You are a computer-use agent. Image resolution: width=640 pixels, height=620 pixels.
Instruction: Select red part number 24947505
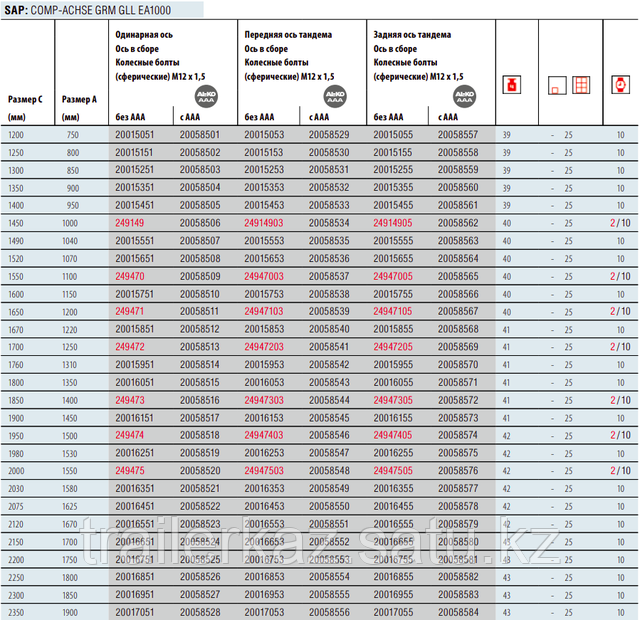[393, 471]
